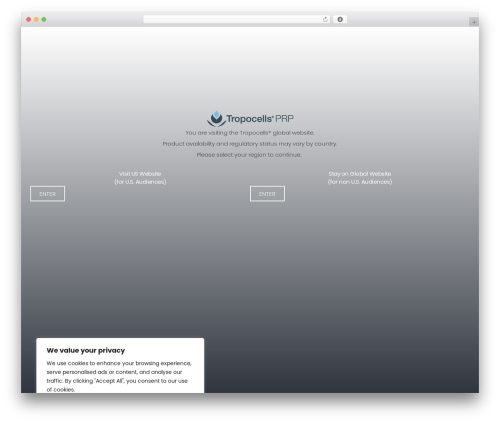This screenshot has width=500, height=423.
Task: Click the cookie notice paragraph text
Action: pyautogui.click(x=119, y=376)
